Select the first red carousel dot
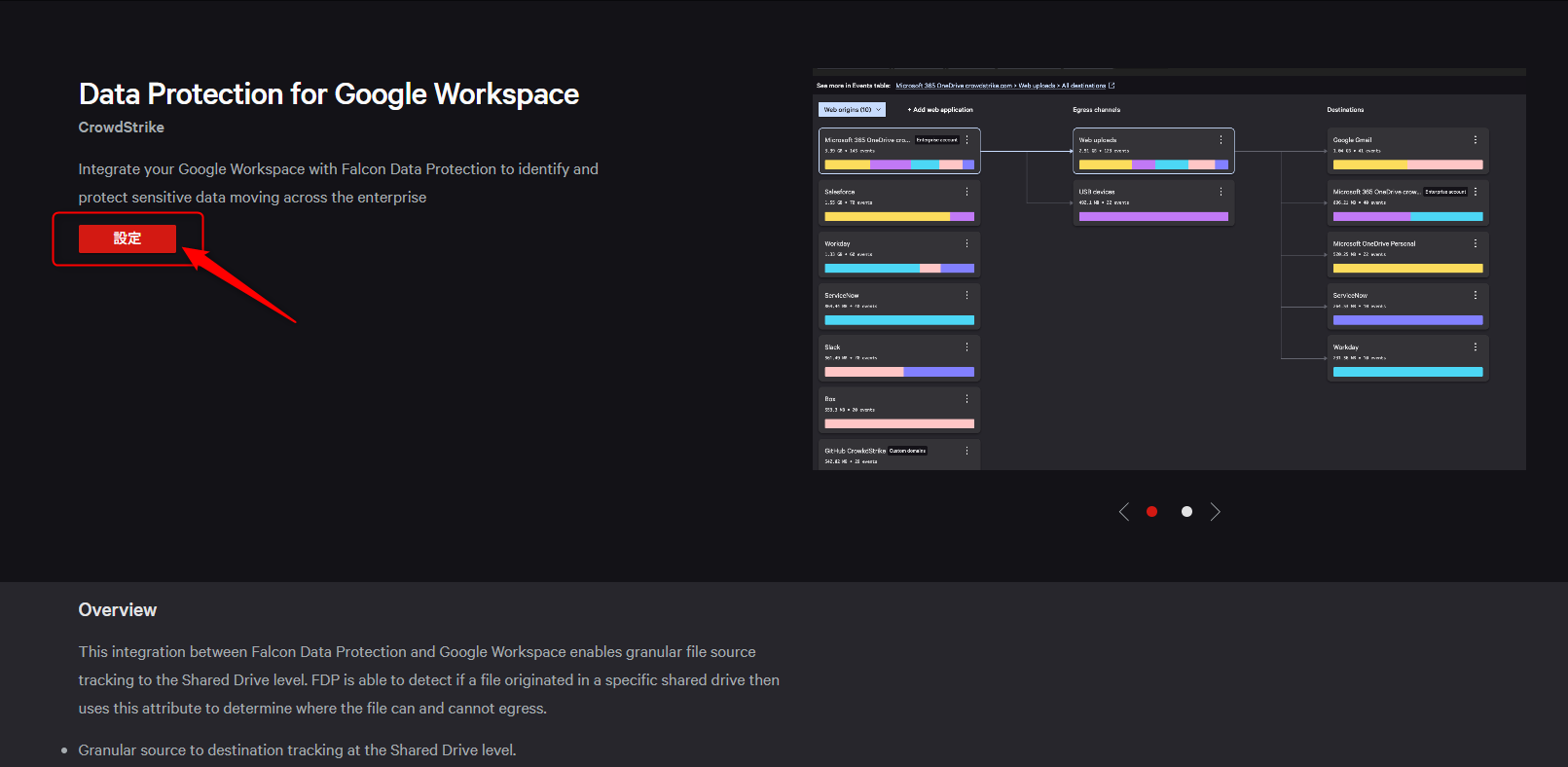 point(1152,512)
